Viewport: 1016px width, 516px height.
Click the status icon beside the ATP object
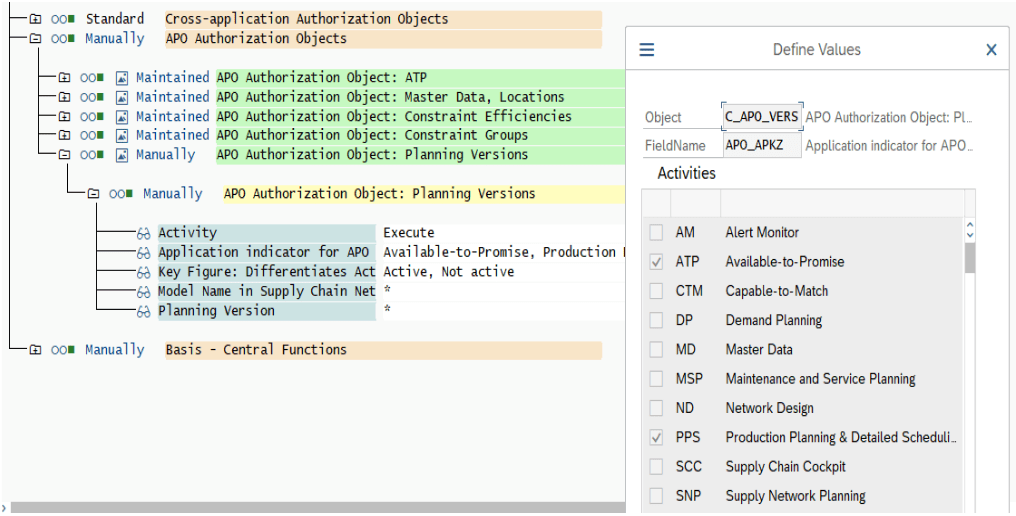(122, 78)
